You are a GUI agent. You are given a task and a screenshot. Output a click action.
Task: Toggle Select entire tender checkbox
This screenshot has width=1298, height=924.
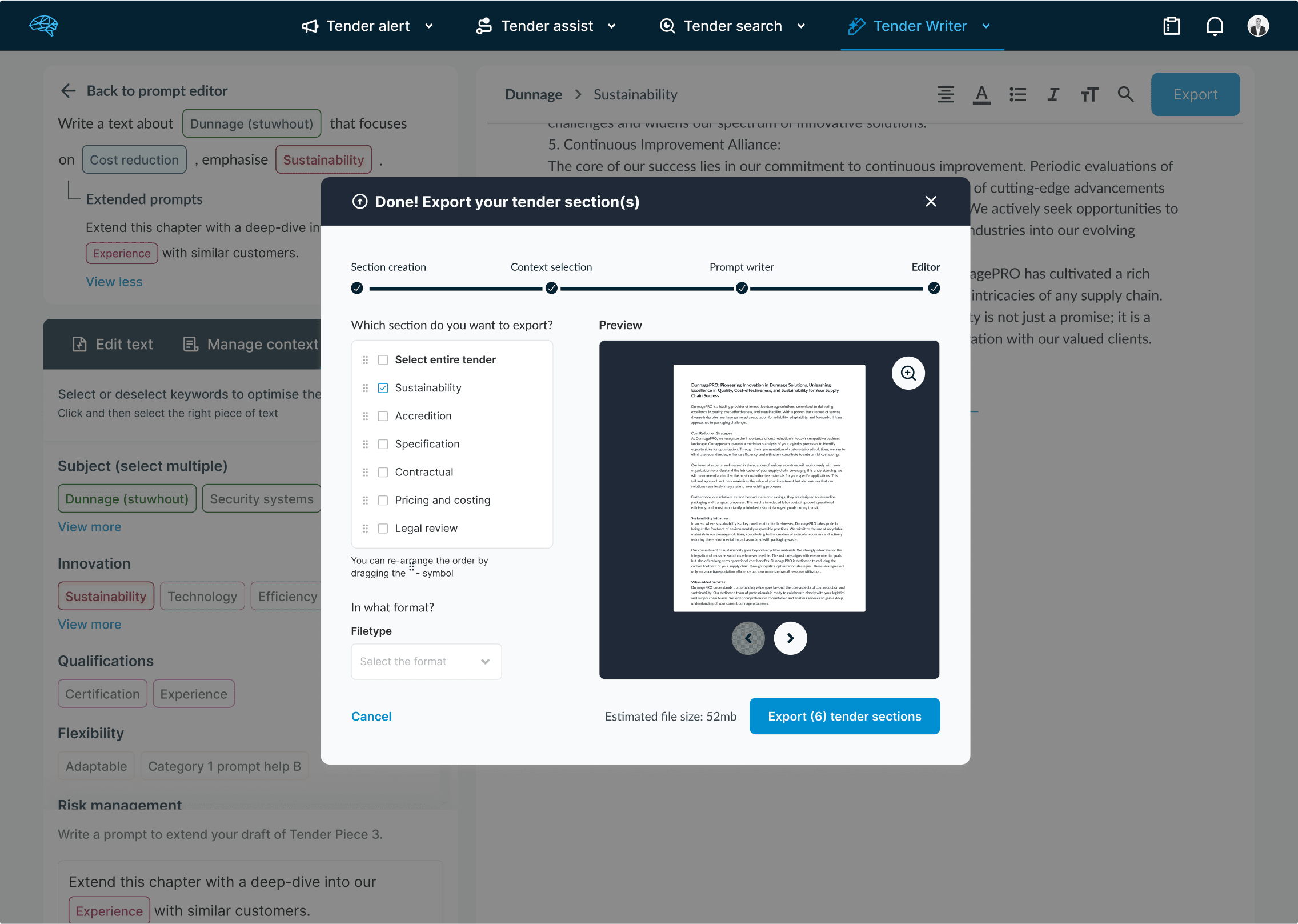(383, 359)
